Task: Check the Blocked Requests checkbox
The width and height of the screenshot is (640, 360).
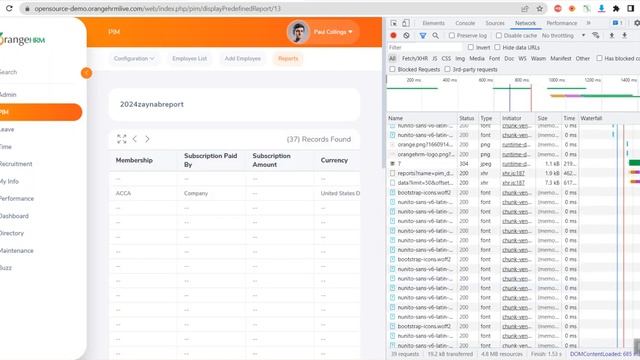Action: pos(392,69)
